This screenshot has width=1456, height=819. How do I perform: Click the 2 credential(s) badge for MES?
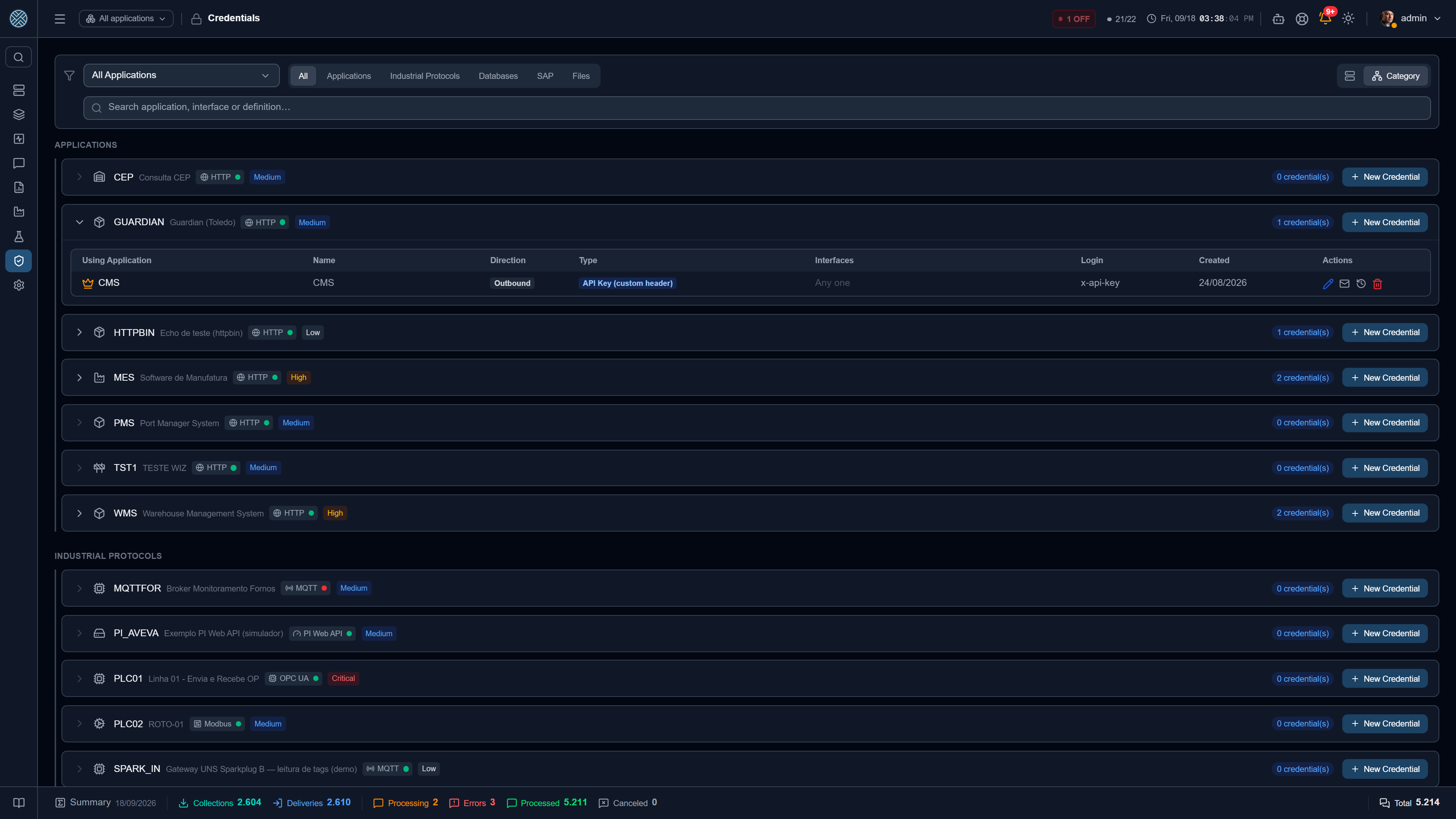point(1302,378)
